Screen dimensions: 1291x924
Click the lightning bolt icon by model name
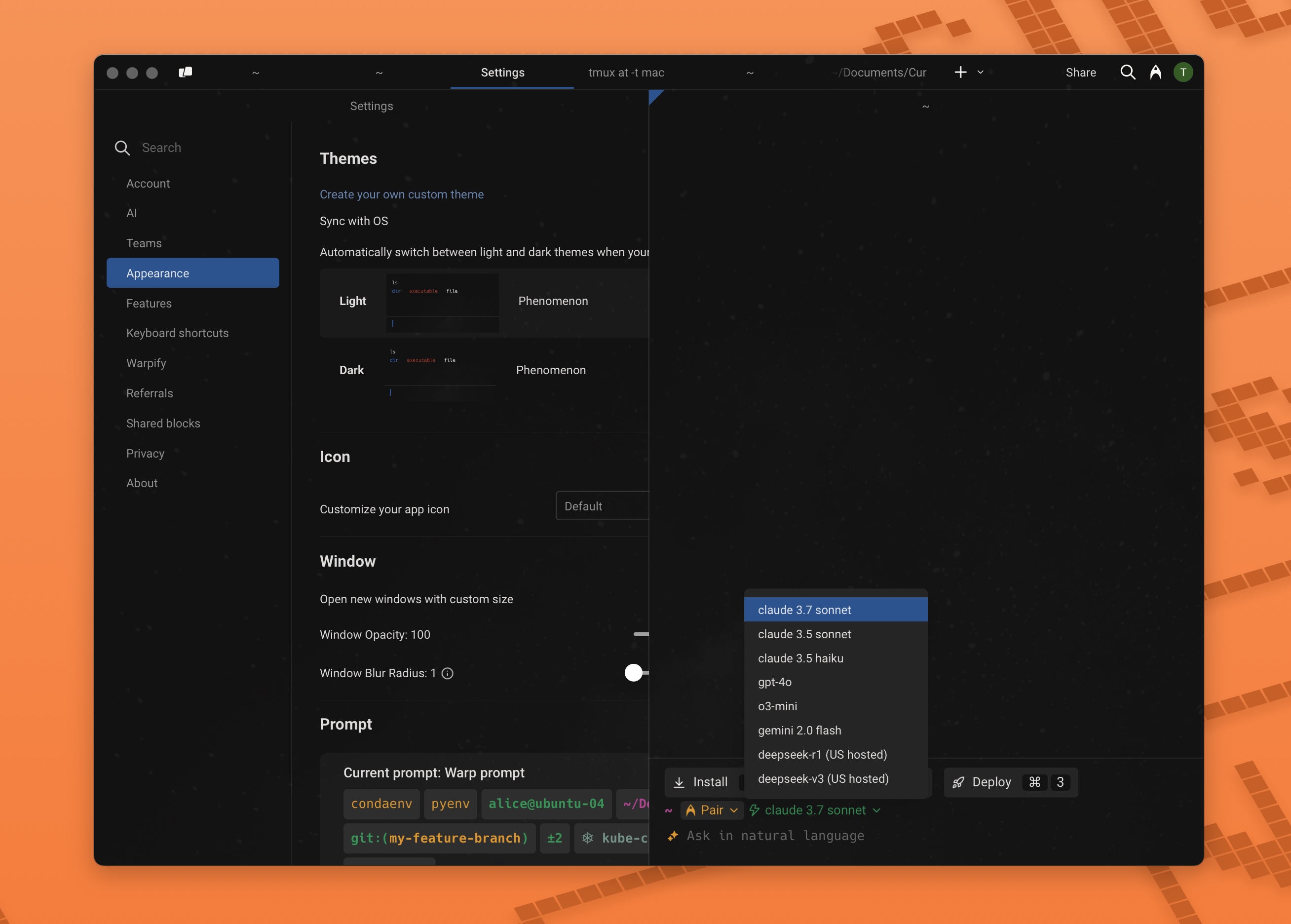click(755, 810)
